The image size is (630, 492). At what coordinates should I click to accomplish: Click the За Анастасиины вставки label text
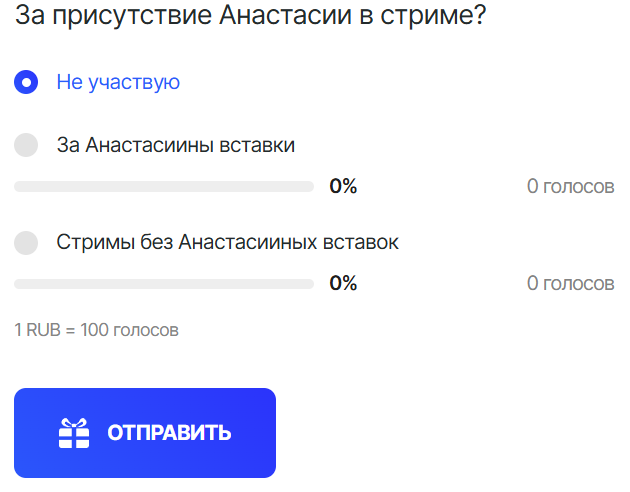point(176,145)
